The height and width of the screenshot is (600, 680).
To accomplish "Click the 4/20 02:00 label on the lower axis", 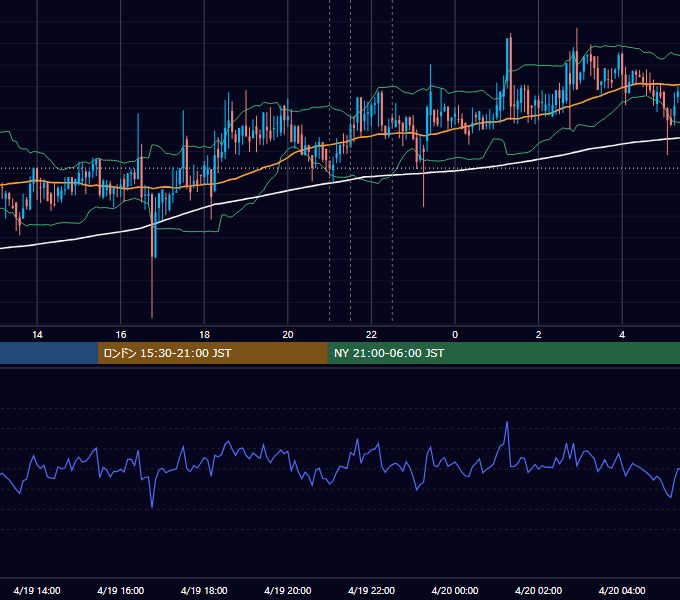I will (x=538, y=590).
